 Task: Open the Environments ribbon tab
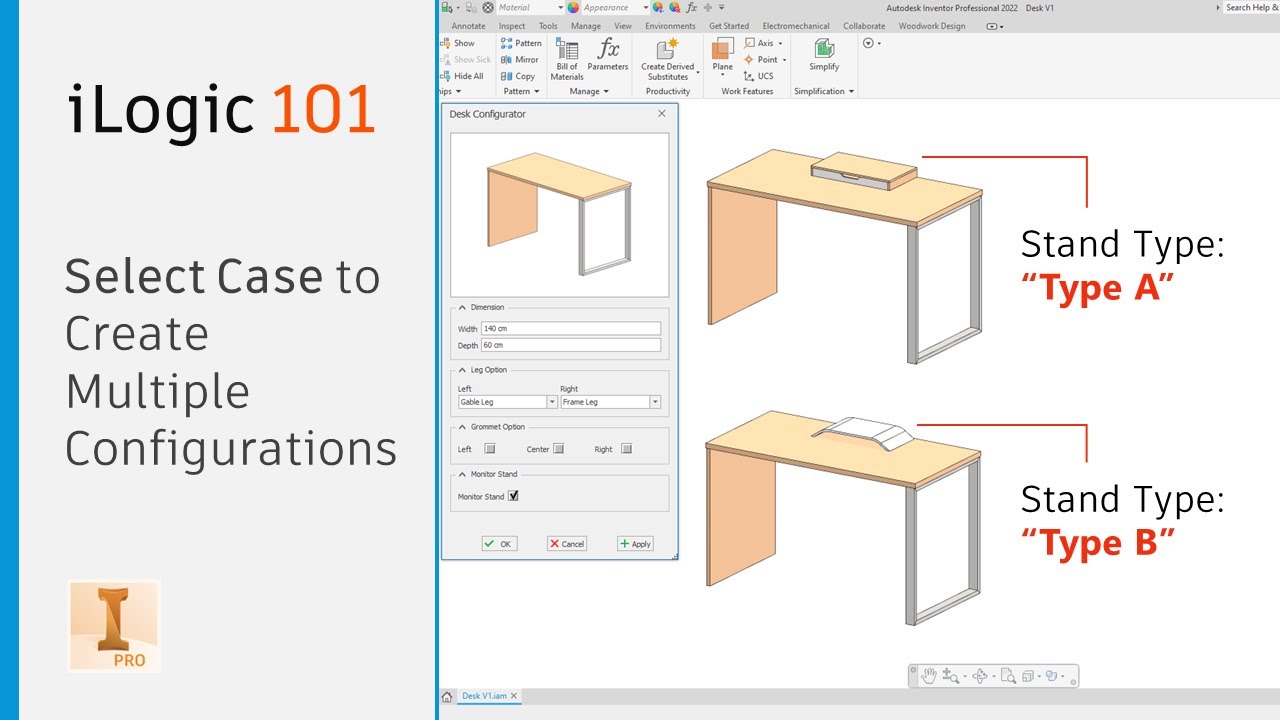pos(670,26)
